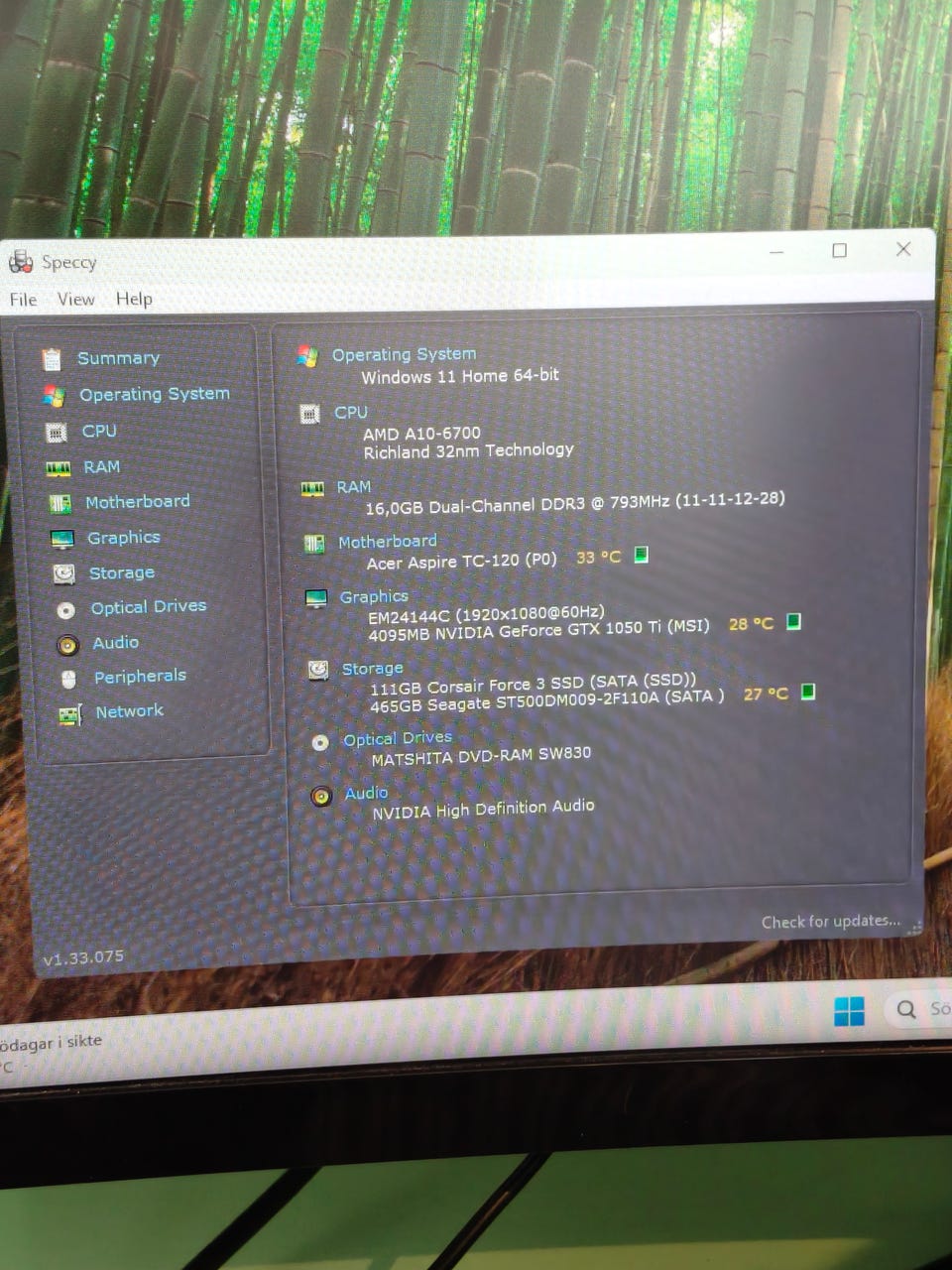Open the View menu
The image size is (952, 1270).
pos(75,299)
